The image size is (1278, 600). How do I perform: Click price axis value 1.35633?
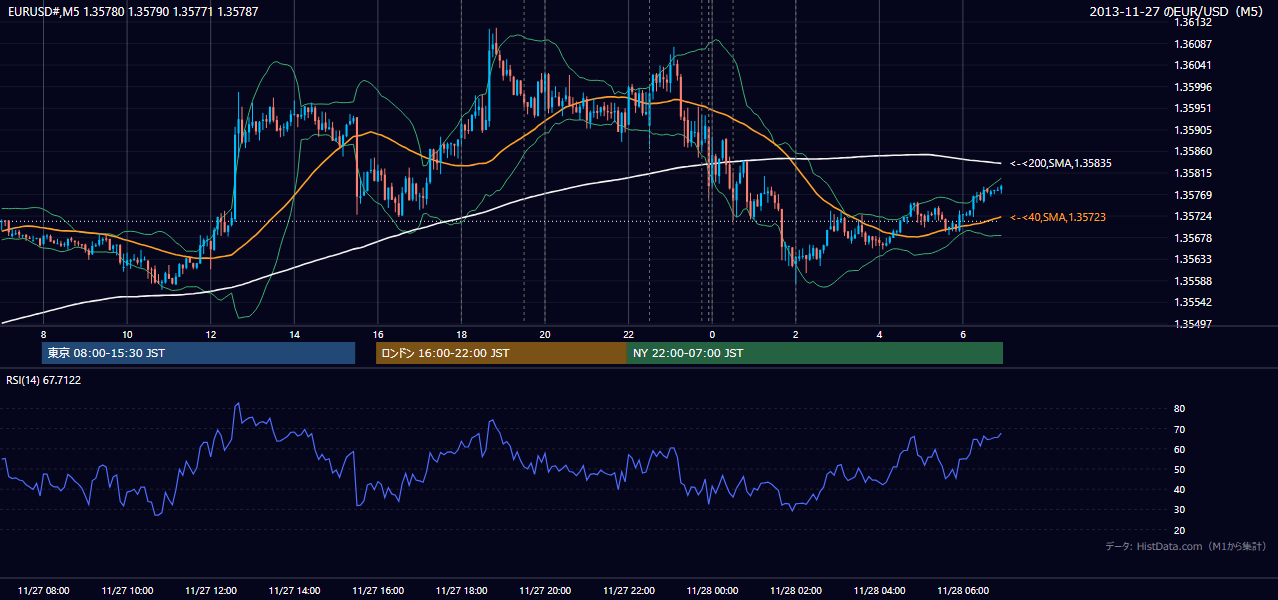(x=1193, y=259)
